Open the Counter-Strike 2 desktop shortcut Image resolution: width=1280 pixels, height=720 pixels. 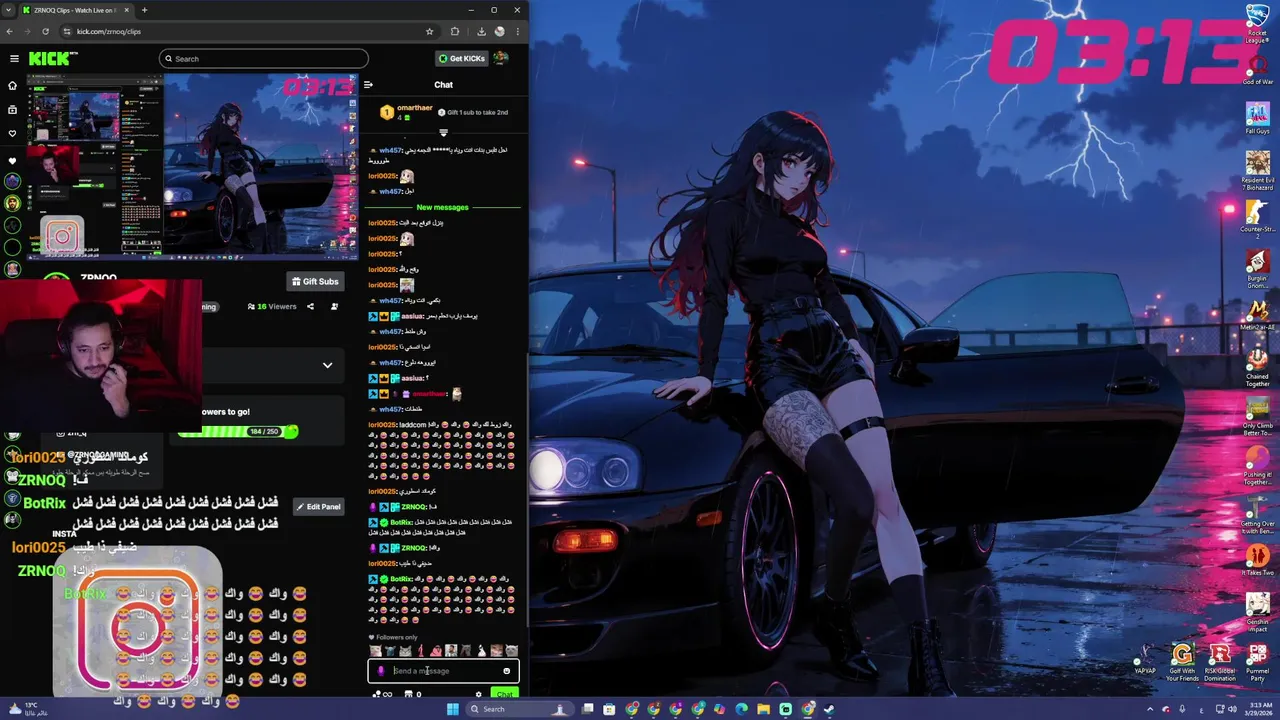[x=1257, y=219]
